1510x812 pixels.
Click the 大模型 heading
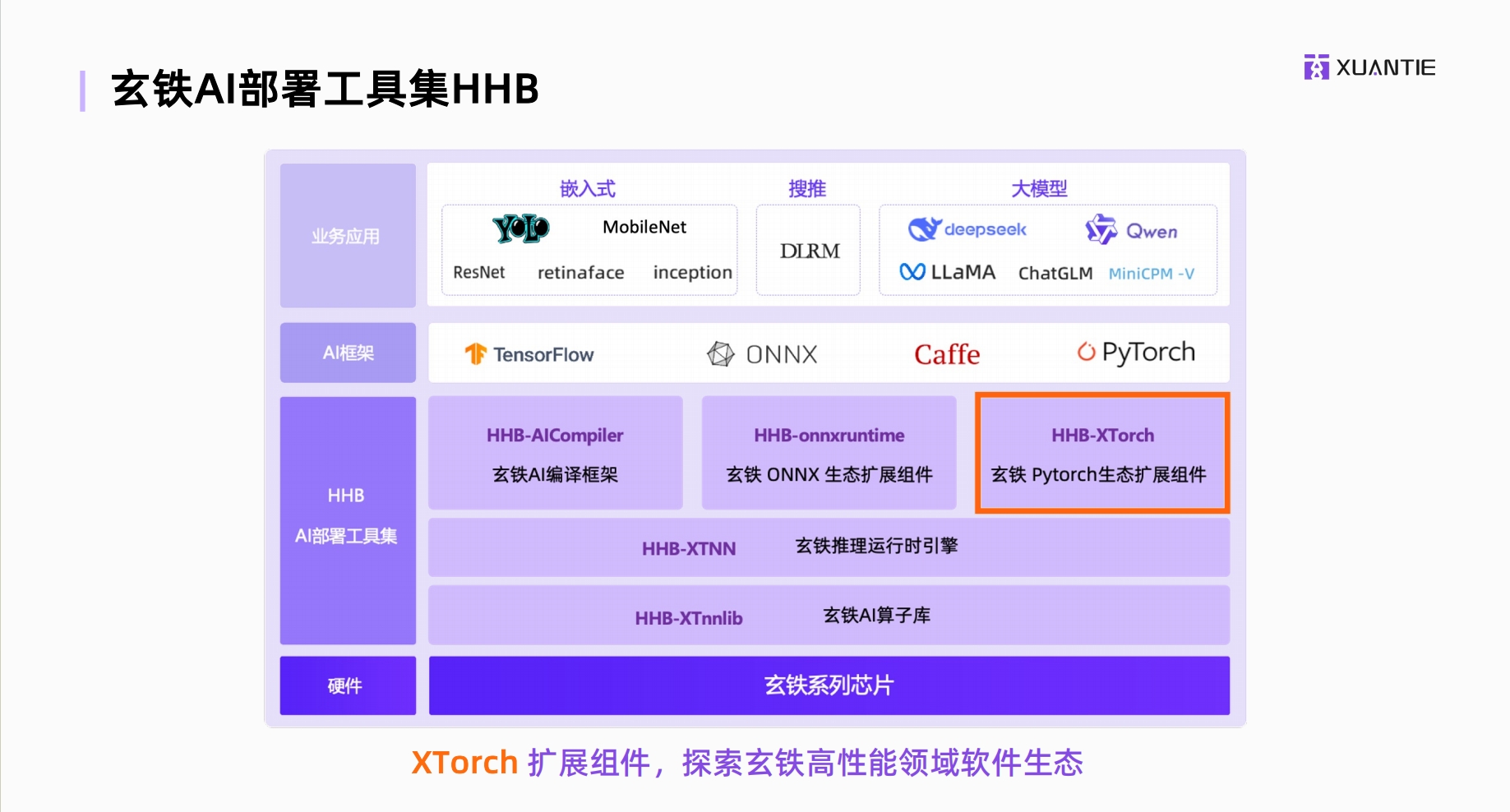click(x=1039, y=188)
